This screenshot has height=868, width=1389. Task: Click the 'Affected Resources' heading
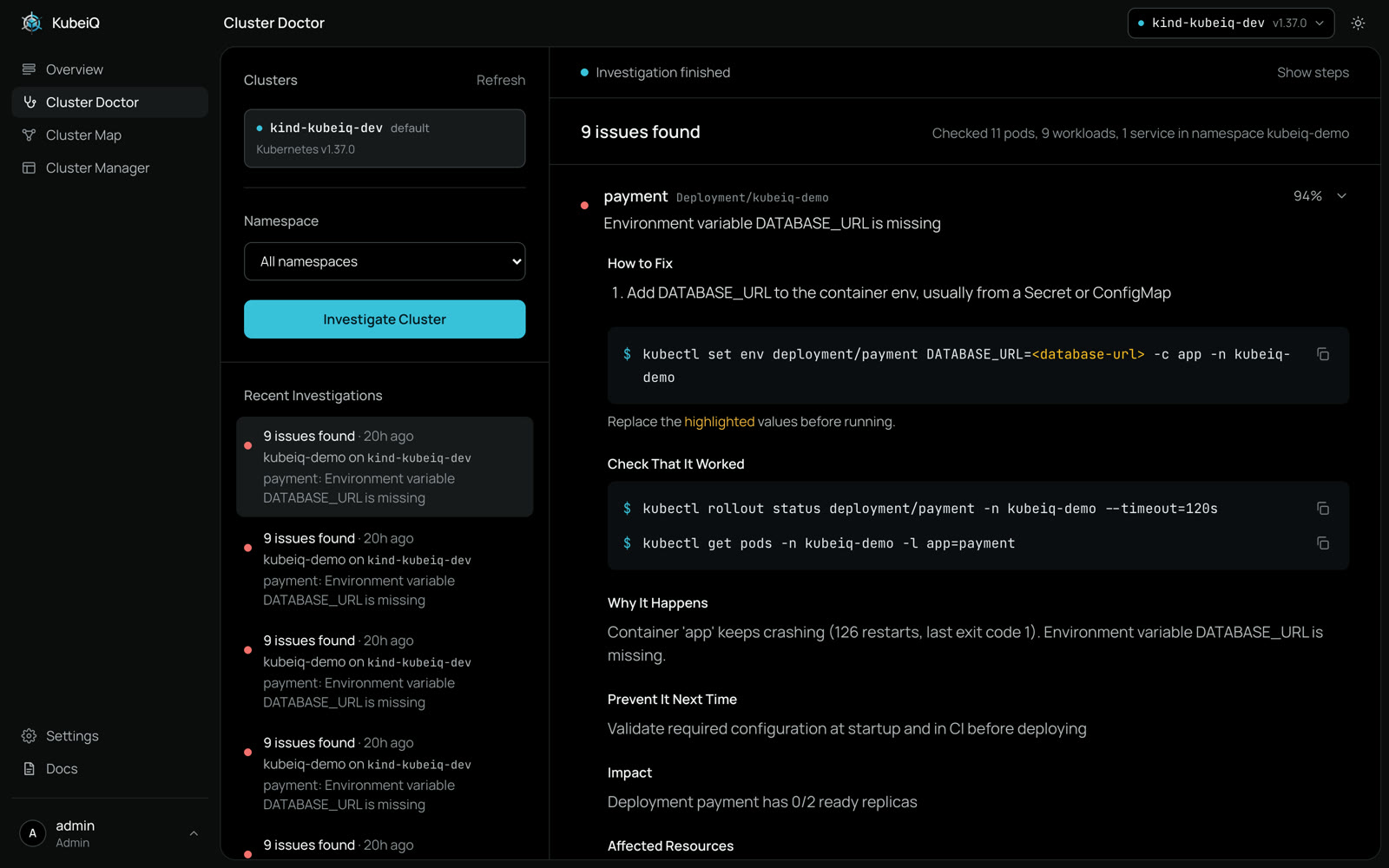point(670,846)
